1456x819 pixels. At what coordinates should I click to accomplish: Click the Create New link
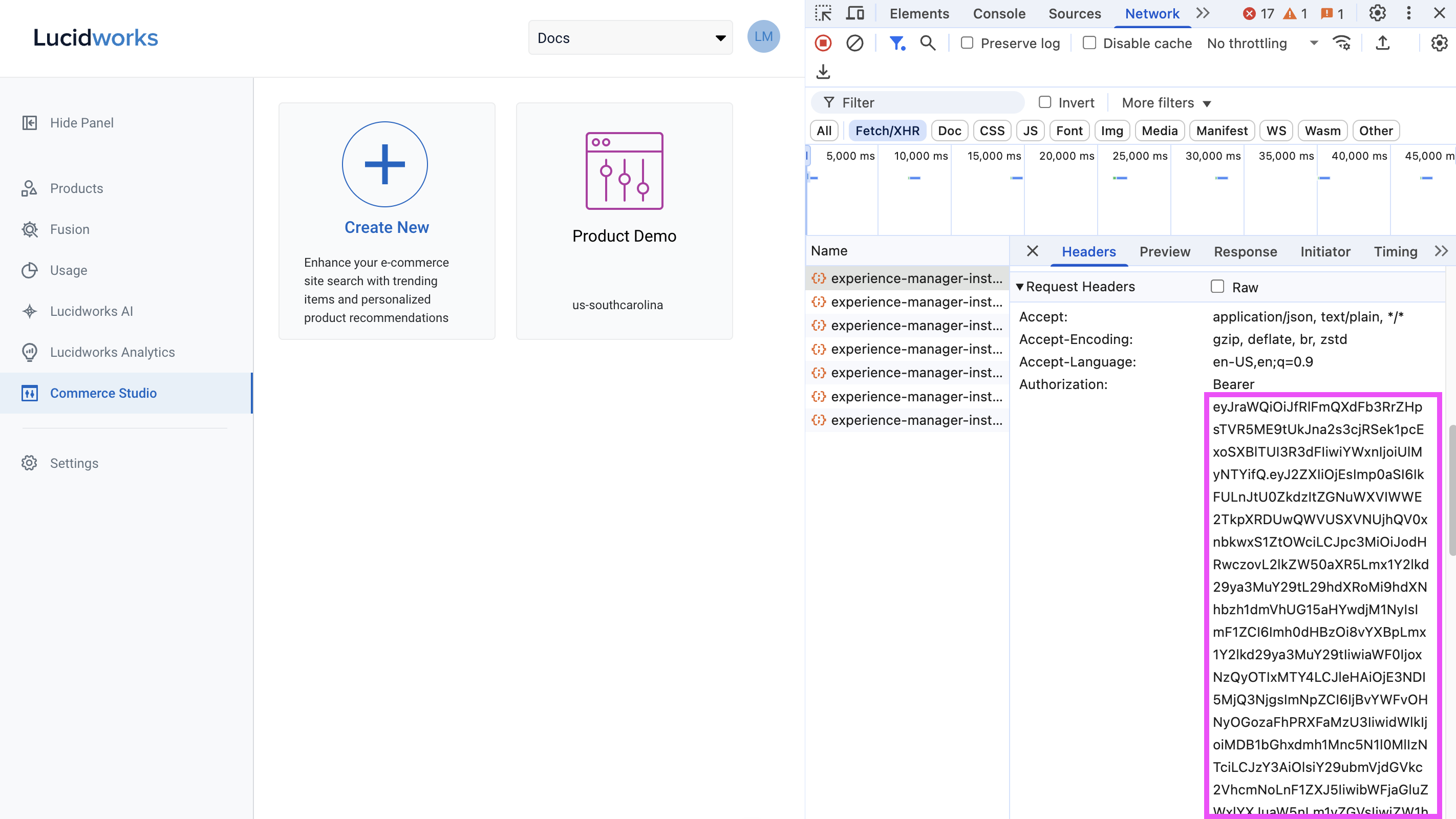(387, 227)
